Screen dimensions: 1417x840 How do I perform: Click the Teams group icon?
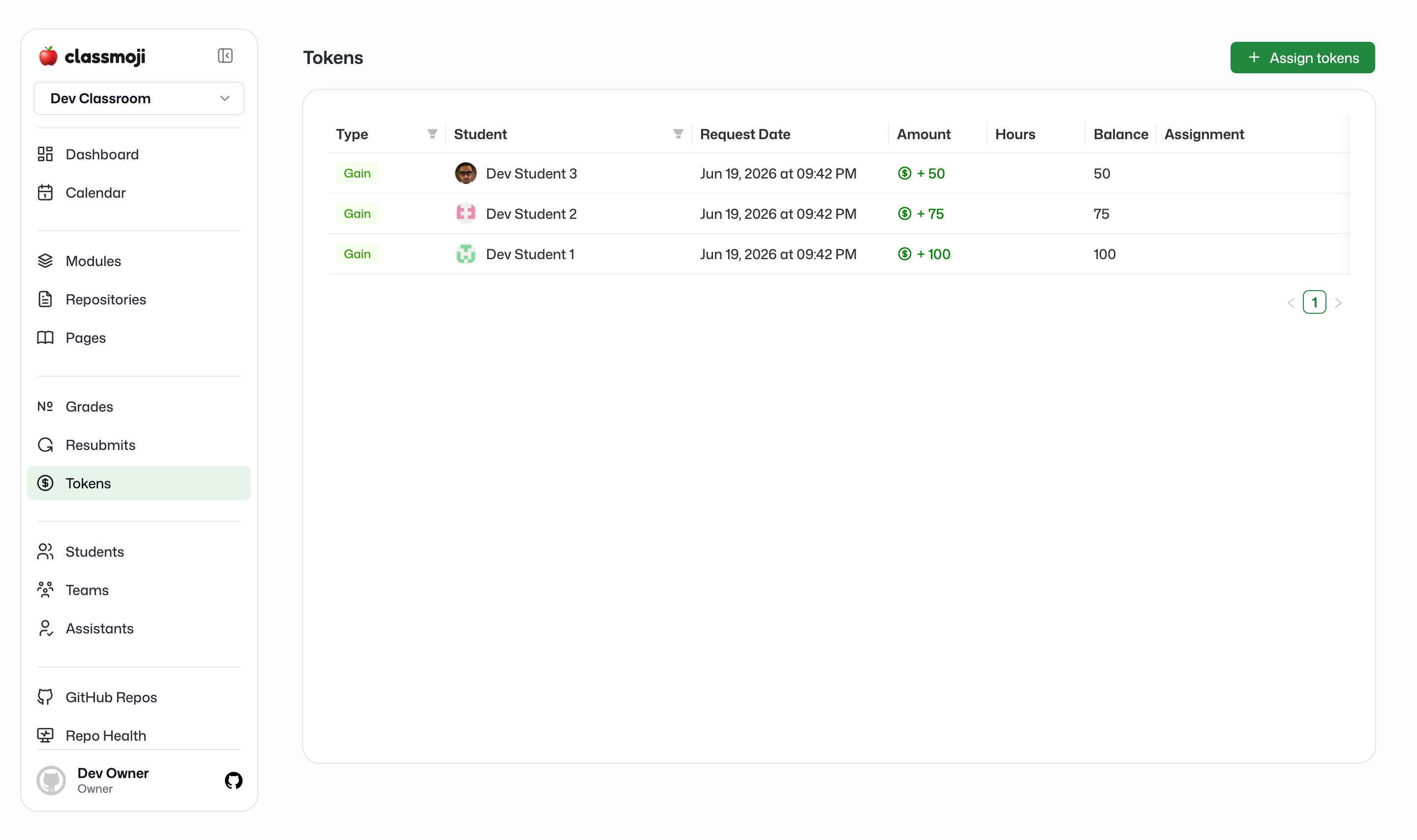point(45,590)
